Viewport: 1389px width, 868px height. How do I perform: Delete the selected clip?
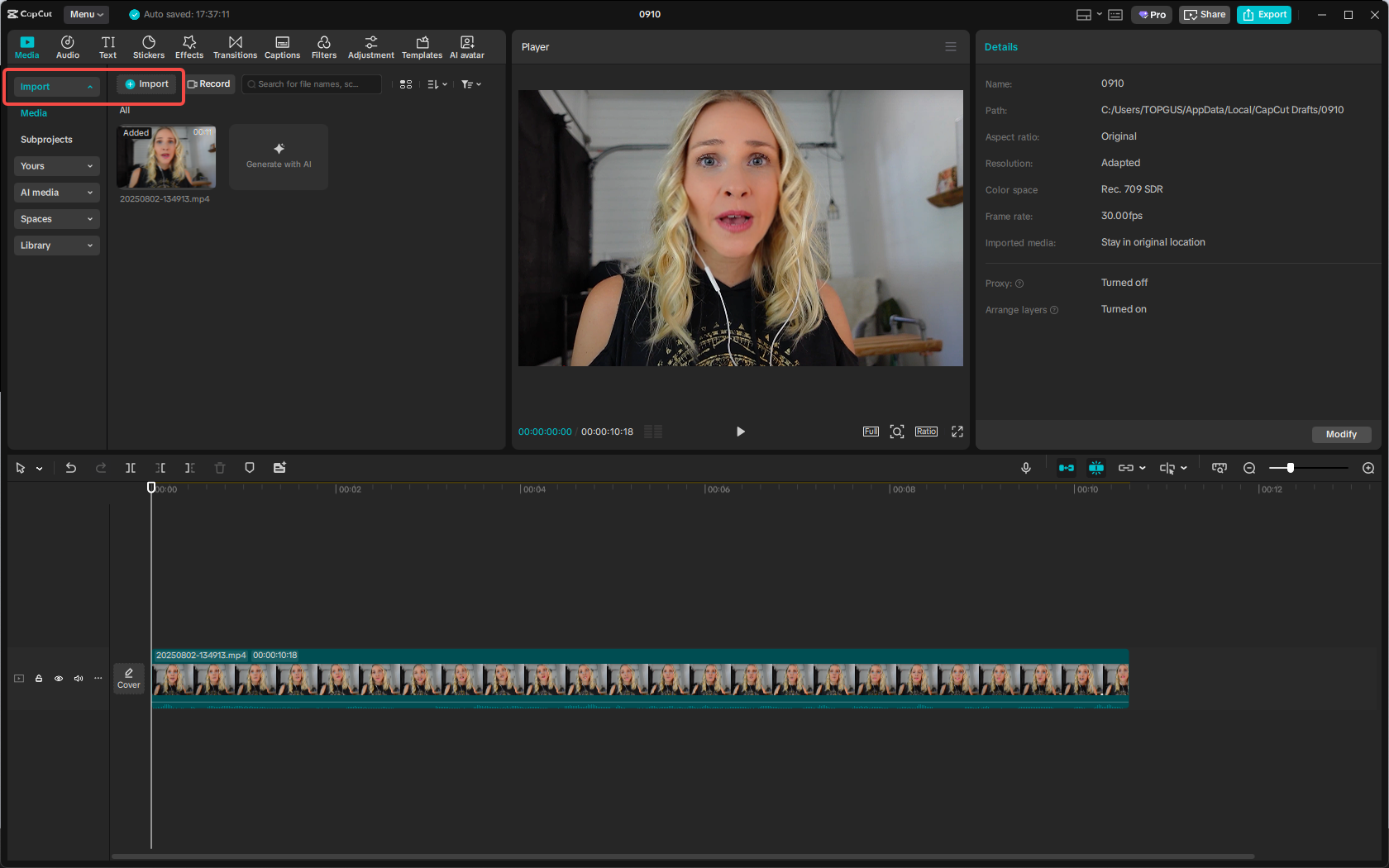click(x=219, y=468)
